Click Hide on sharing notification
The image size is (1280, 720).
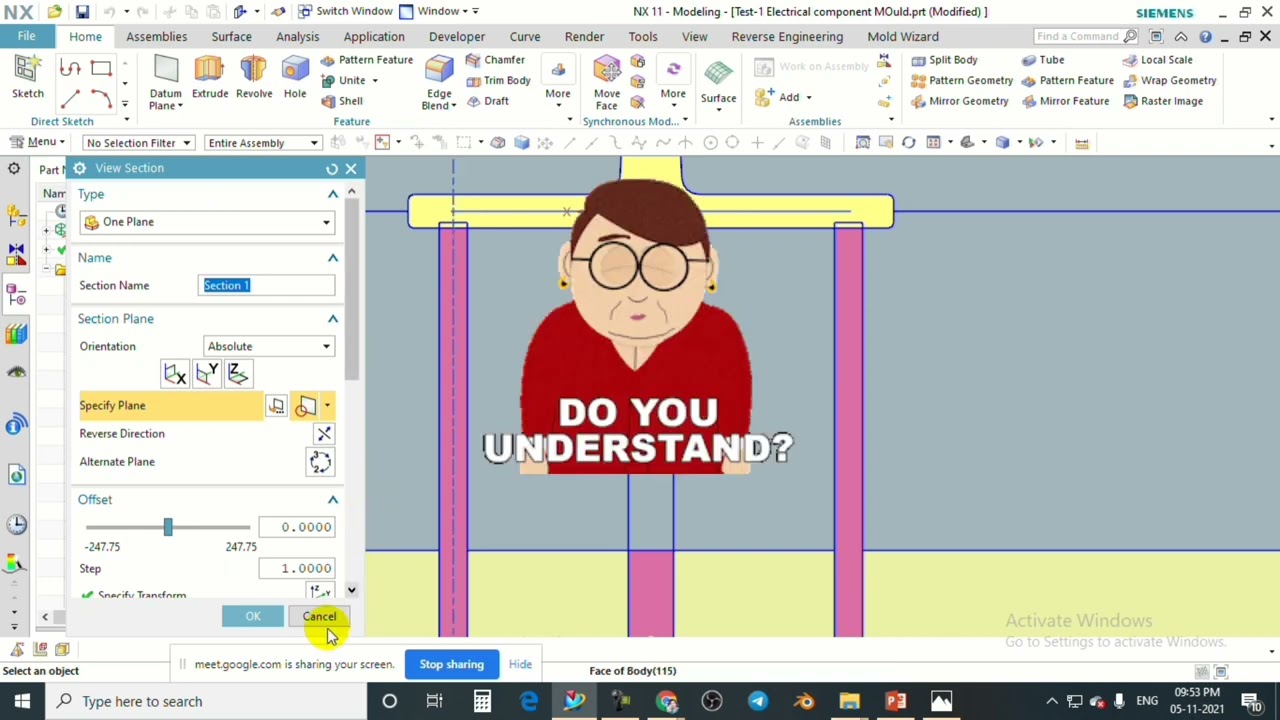coord(520,665)
